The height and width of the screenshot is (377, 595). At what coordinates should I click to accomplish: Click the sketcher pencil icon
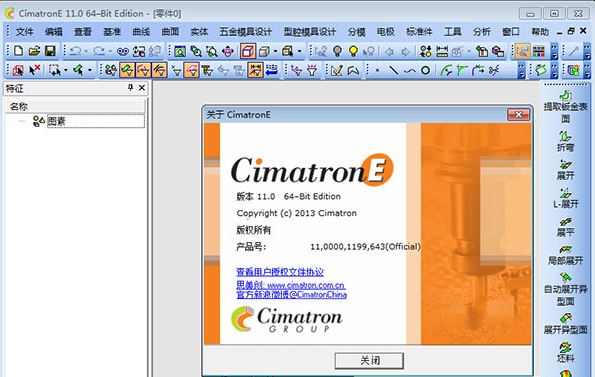tap(337, 70)
